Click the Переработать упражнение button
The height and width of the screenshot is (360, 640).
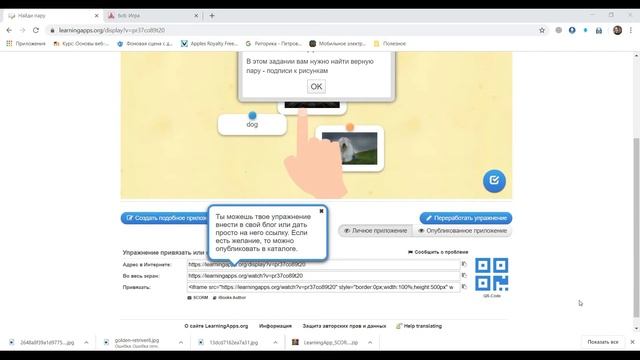click(x=466, y=218)
